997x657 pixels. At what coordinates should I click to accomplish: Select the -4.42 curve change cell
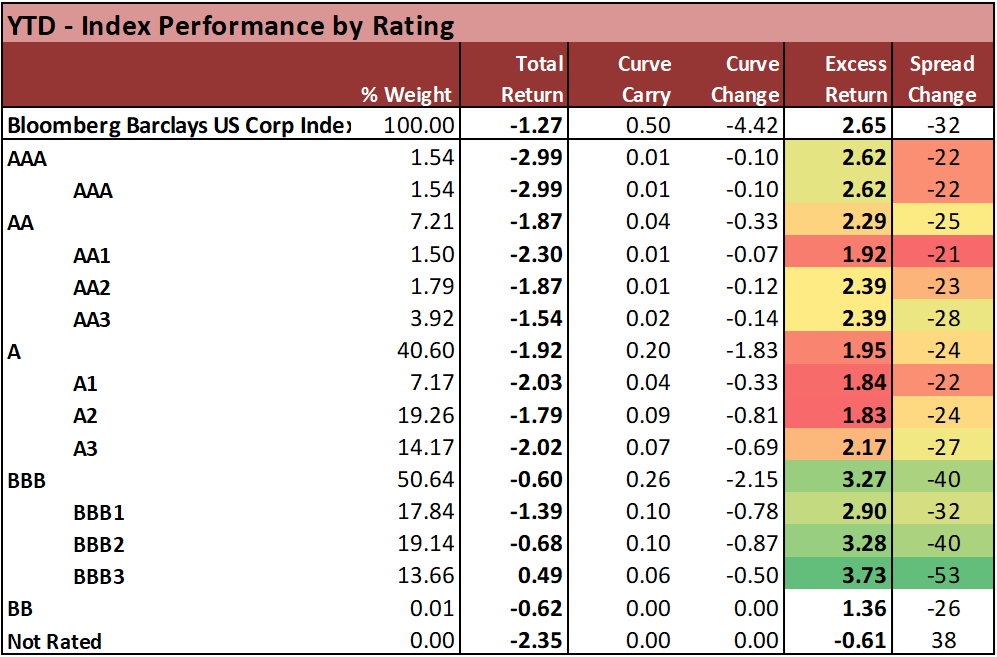point(751,126)
